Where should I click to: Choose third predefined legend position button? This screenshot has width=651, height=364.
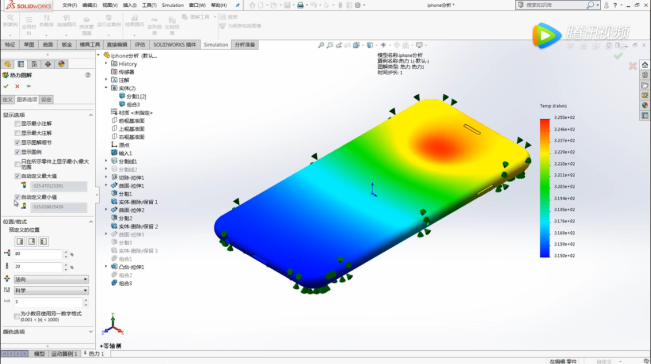click(x=43, y=241)
